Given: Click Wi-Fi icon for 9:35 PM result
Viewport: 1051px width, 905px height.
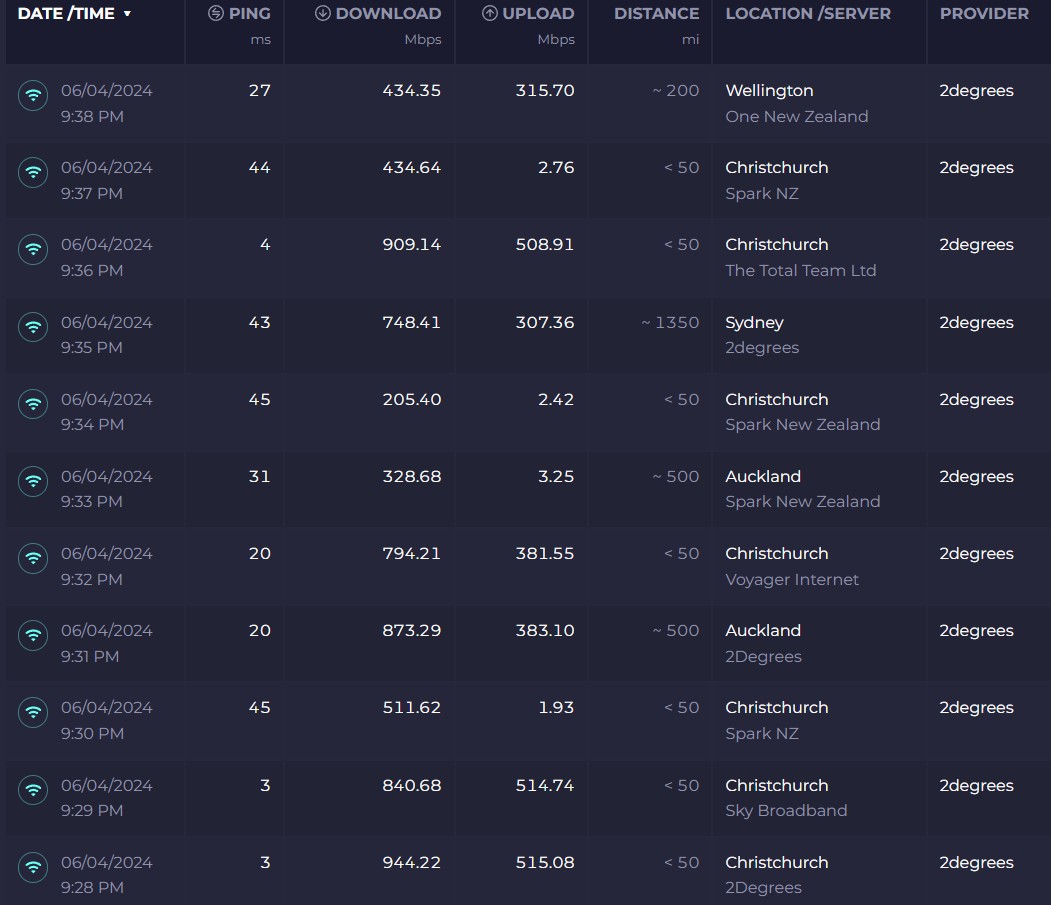Looking at the screenshot, I should coord(33,327).
